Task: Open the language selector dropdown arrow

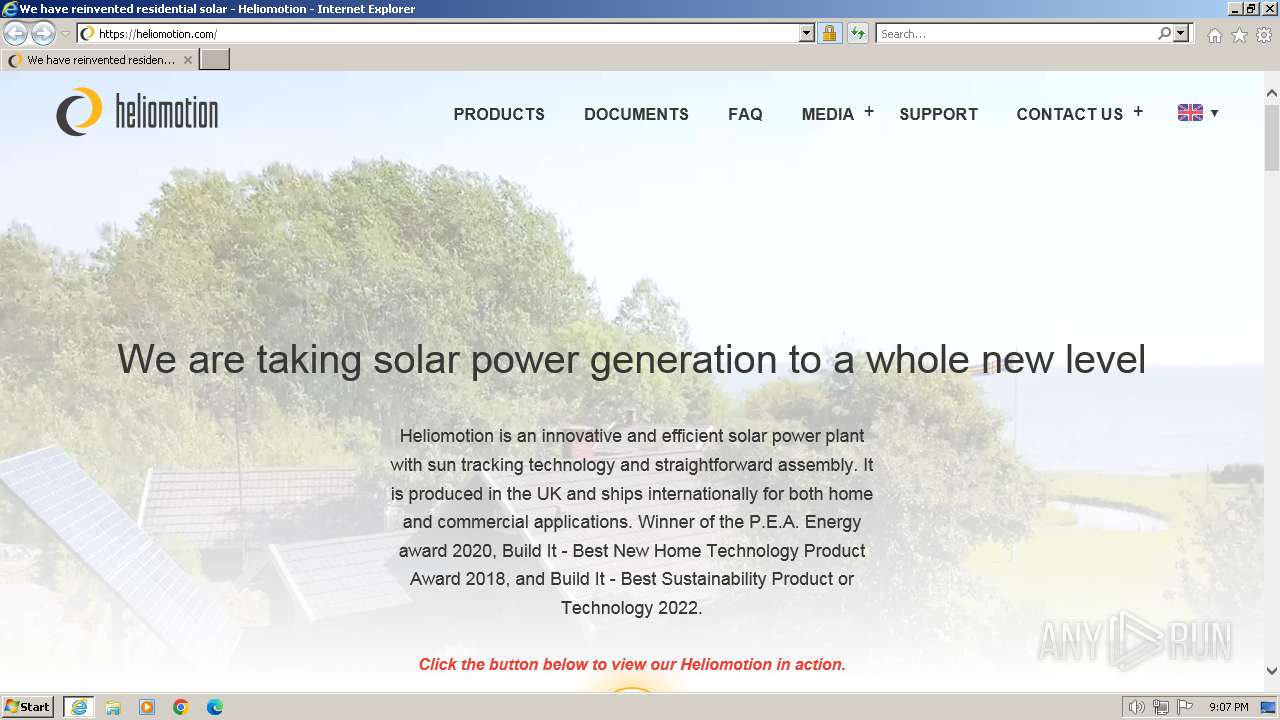Action: click(1214, 113)
